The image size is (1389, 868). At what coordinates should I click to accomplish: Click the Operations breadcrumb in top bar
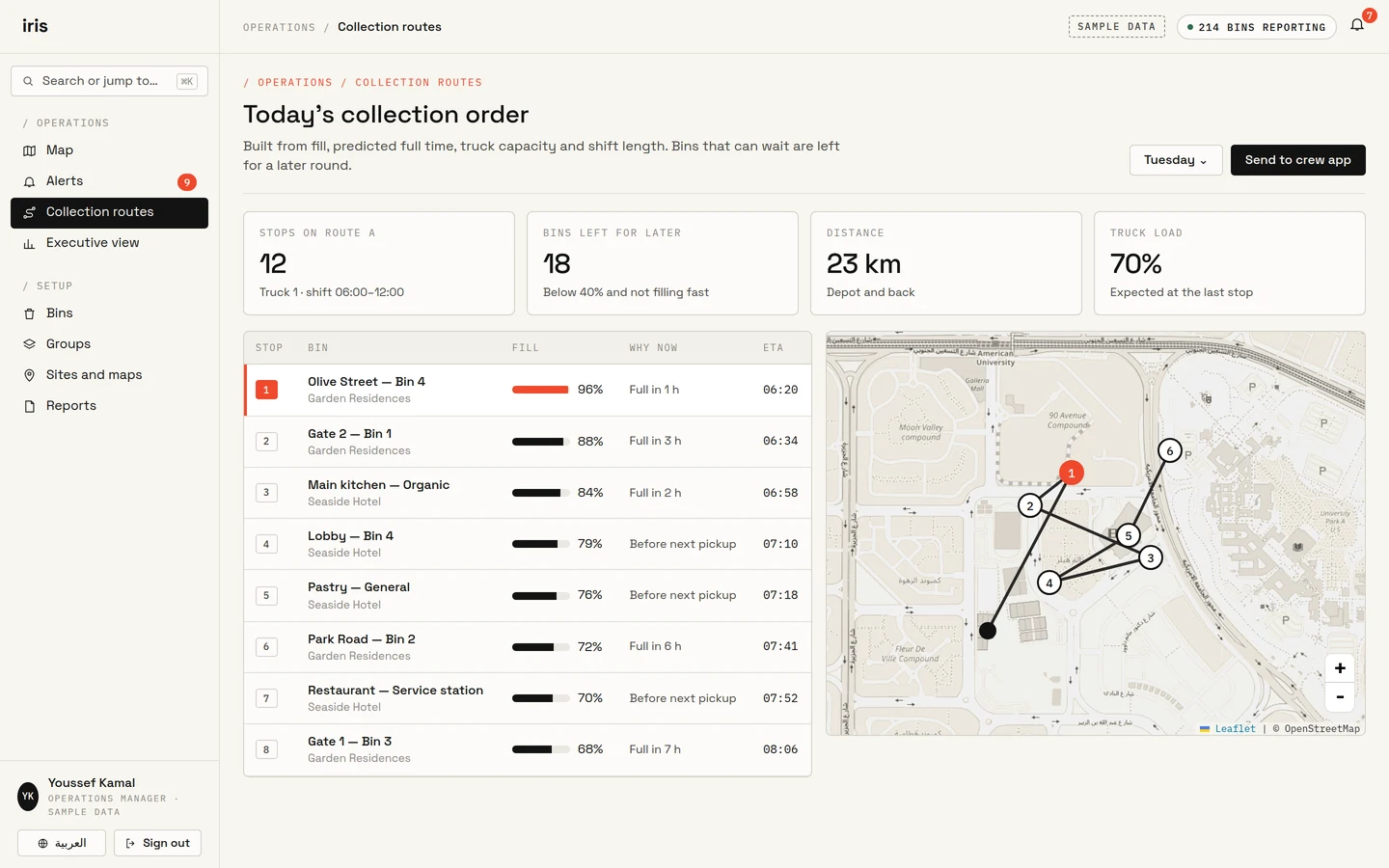(x=279, y=27)
